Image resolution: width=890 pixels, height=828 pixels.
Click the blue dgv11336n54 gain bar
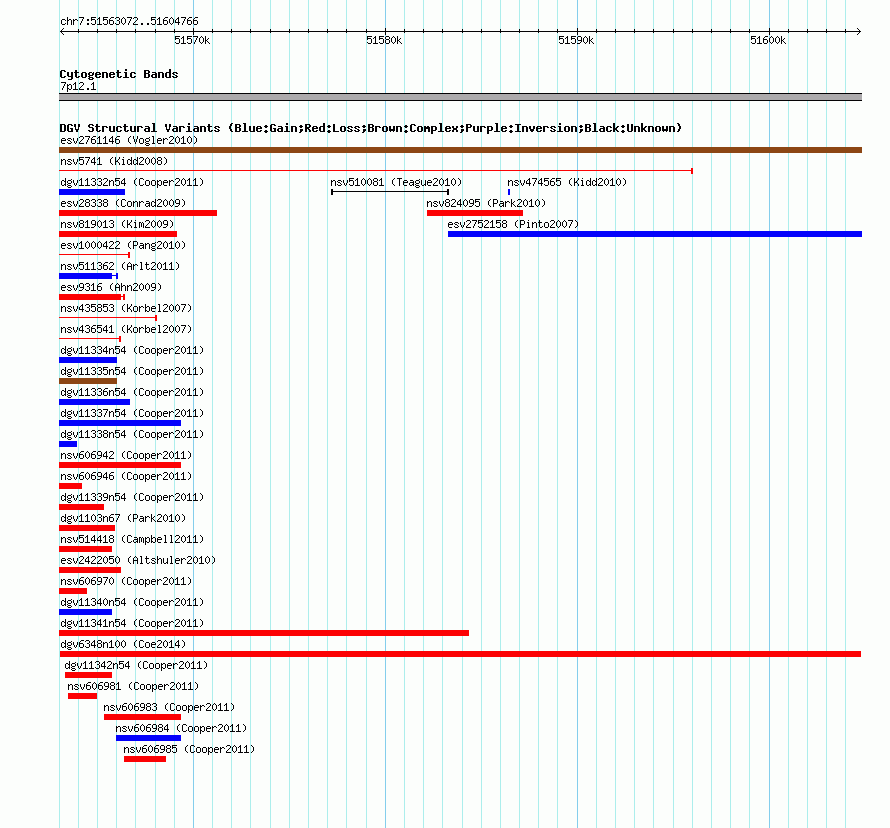(94, 402)
